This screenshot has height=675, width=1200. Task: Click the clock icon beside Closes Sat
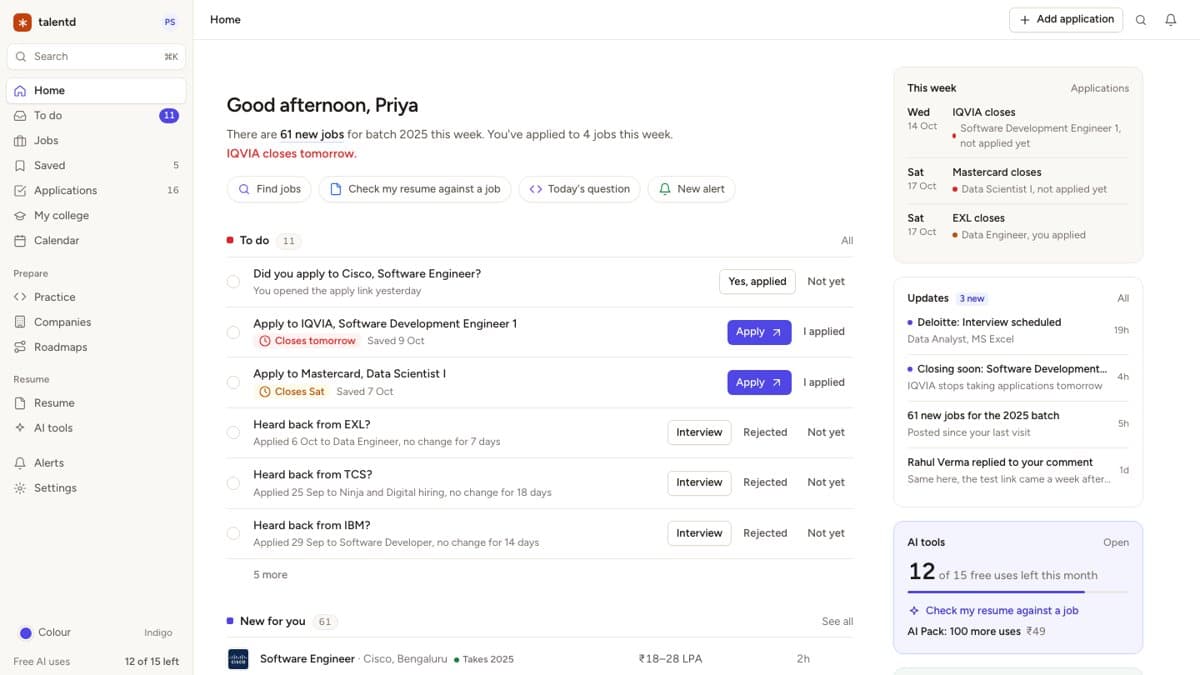coord(265,392)
